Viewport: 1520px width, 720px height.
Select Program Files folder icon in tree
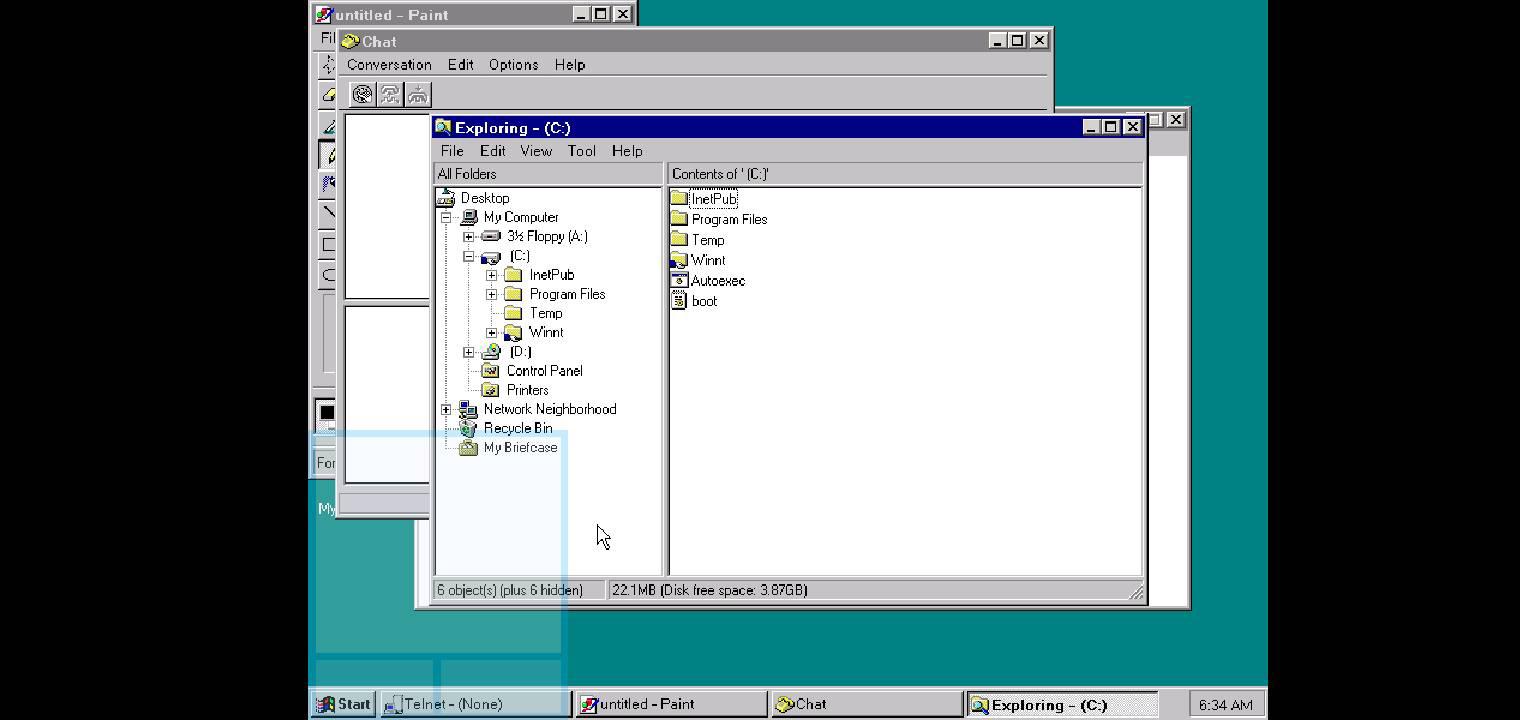[x=514, y=294]
